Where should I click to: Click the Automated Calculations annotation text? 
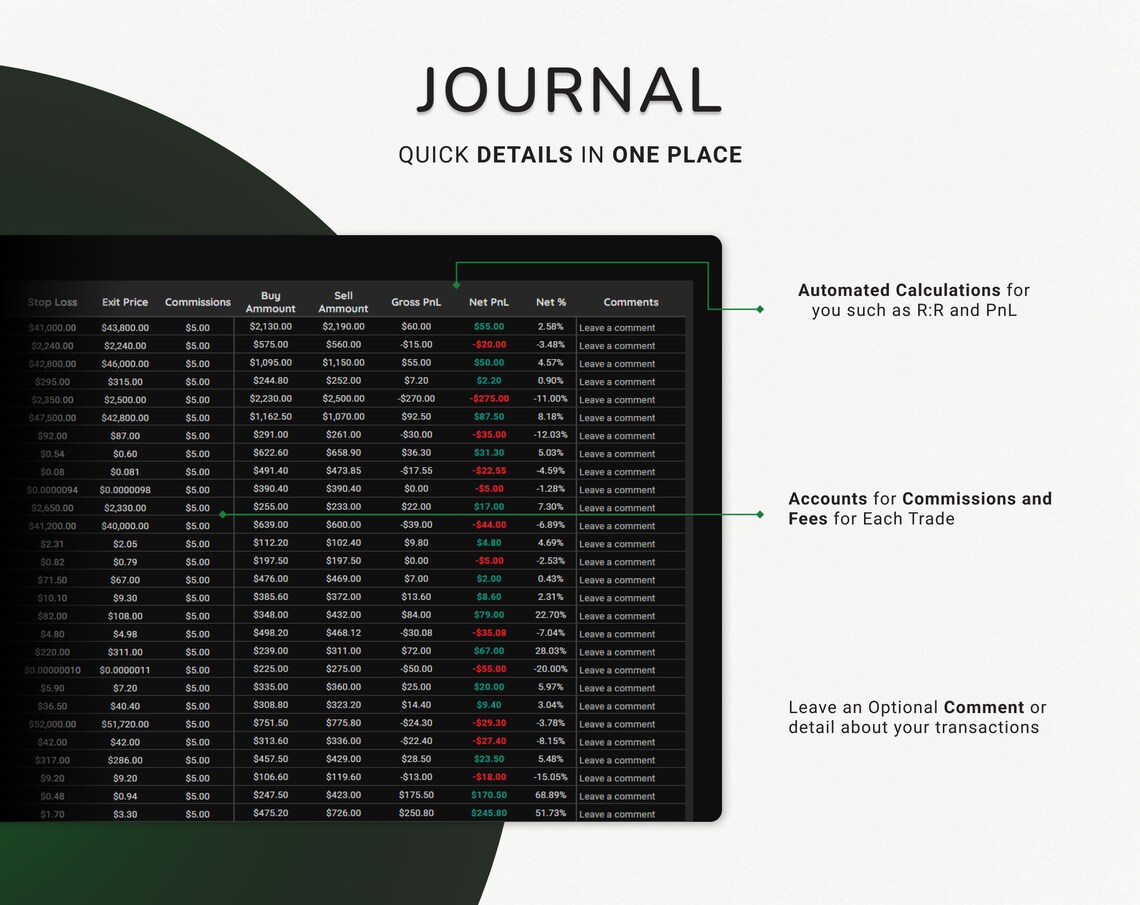point(914,301)
